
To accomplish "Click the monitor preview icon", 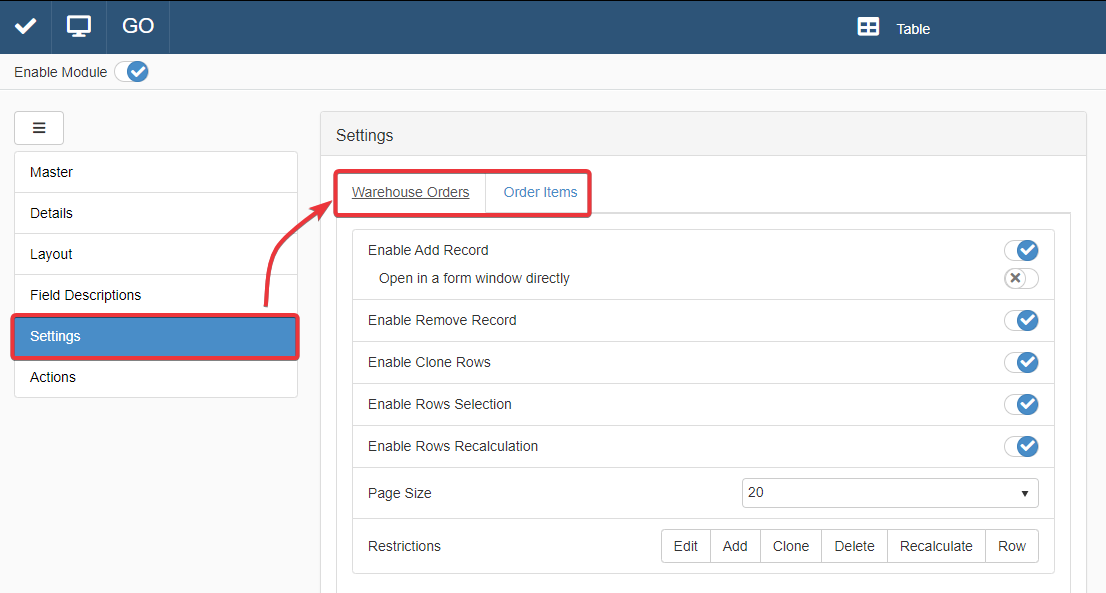I will click(x=79, y=27).
